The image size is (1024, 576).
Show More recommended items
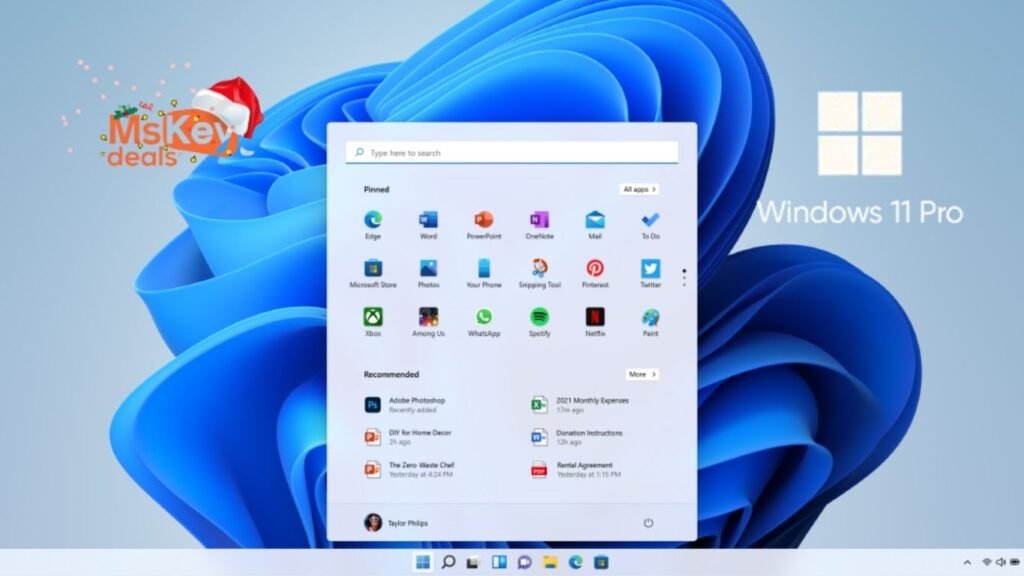click(643, 374)
